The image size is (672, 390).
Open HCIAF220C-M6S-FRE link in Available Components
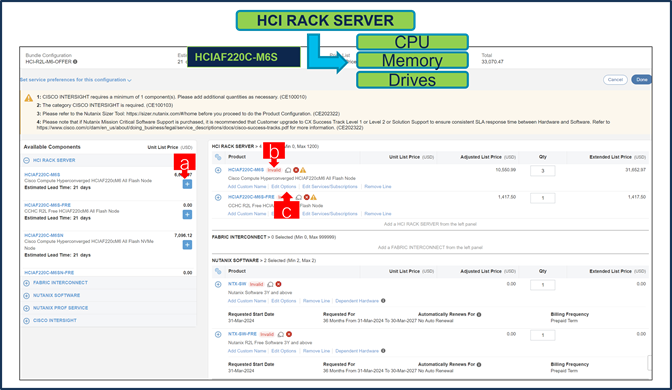tap(48, 205)
